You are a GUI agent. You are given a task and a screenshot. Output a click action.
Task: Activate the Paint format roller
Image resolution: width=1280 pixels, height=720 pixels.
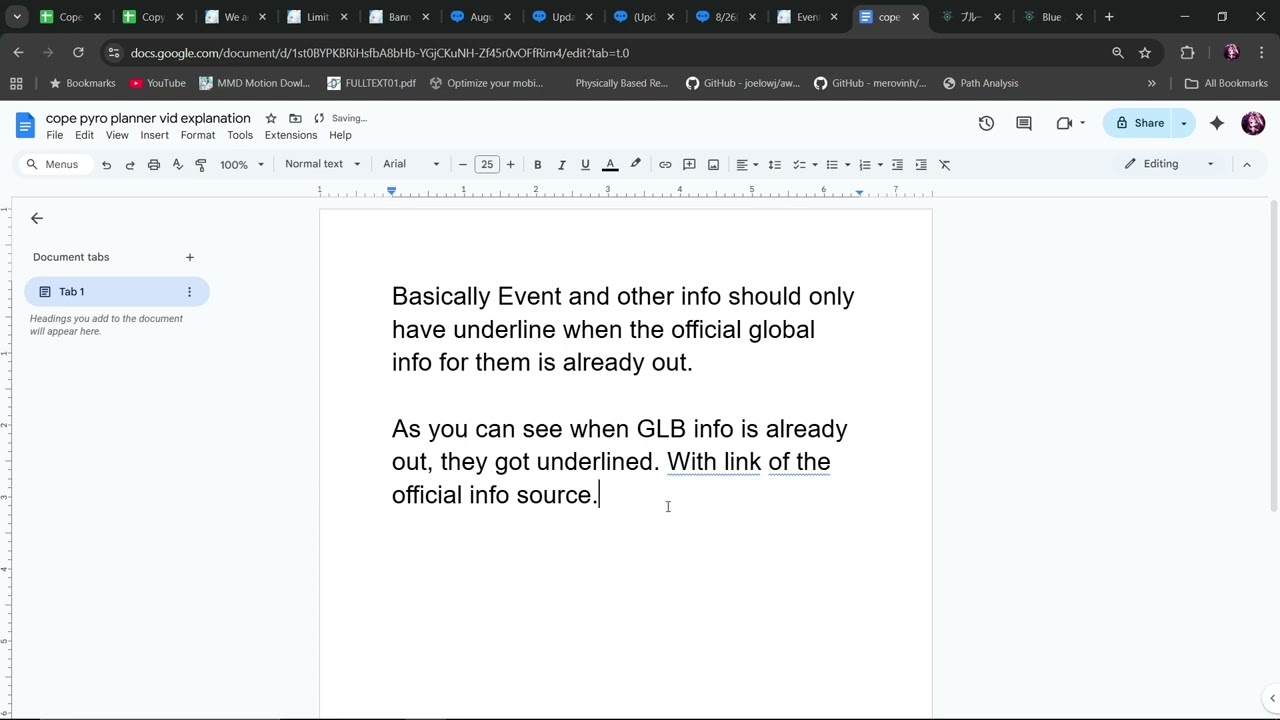[x=201, y=165]
